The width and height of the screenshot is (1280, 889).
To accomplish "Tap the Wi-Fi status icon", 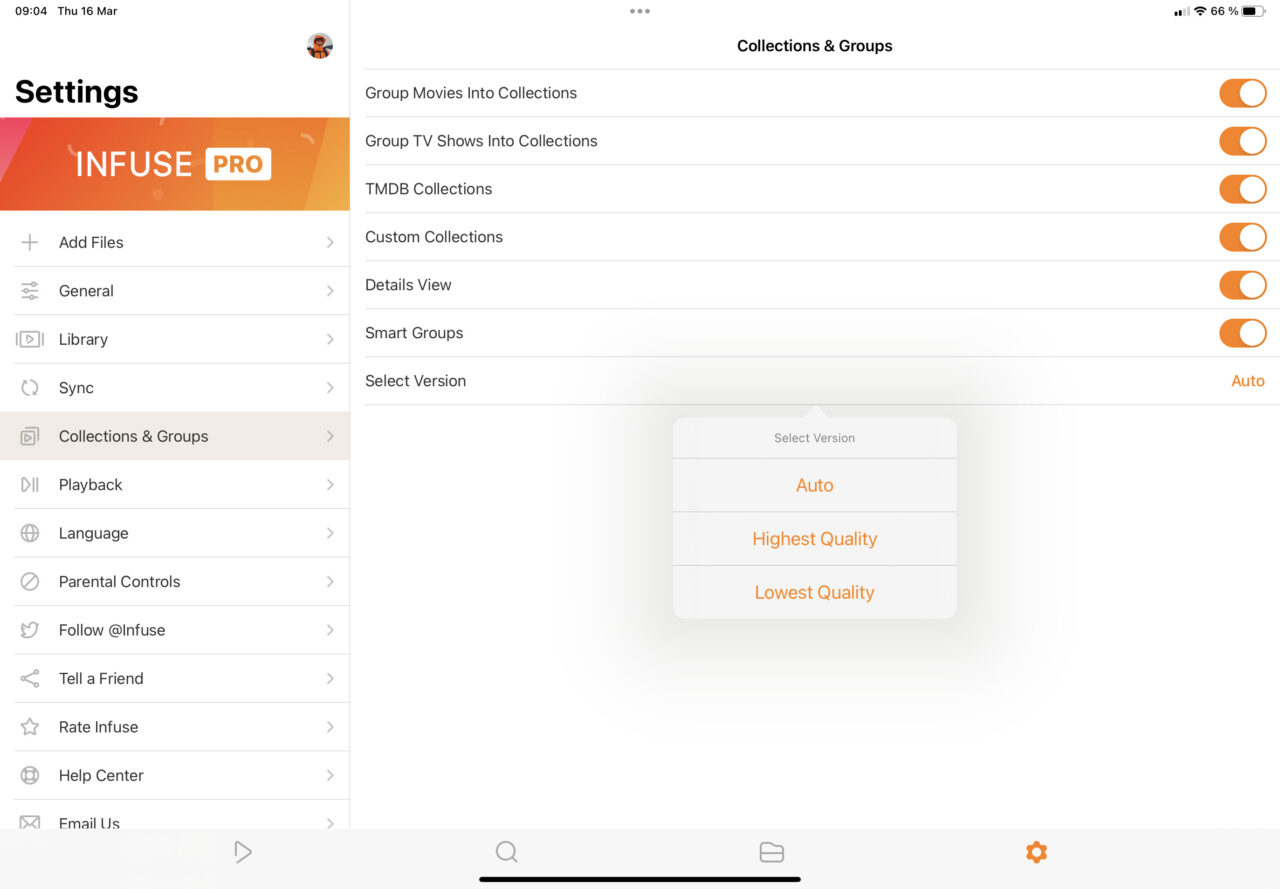I will tap(1200, 11).
